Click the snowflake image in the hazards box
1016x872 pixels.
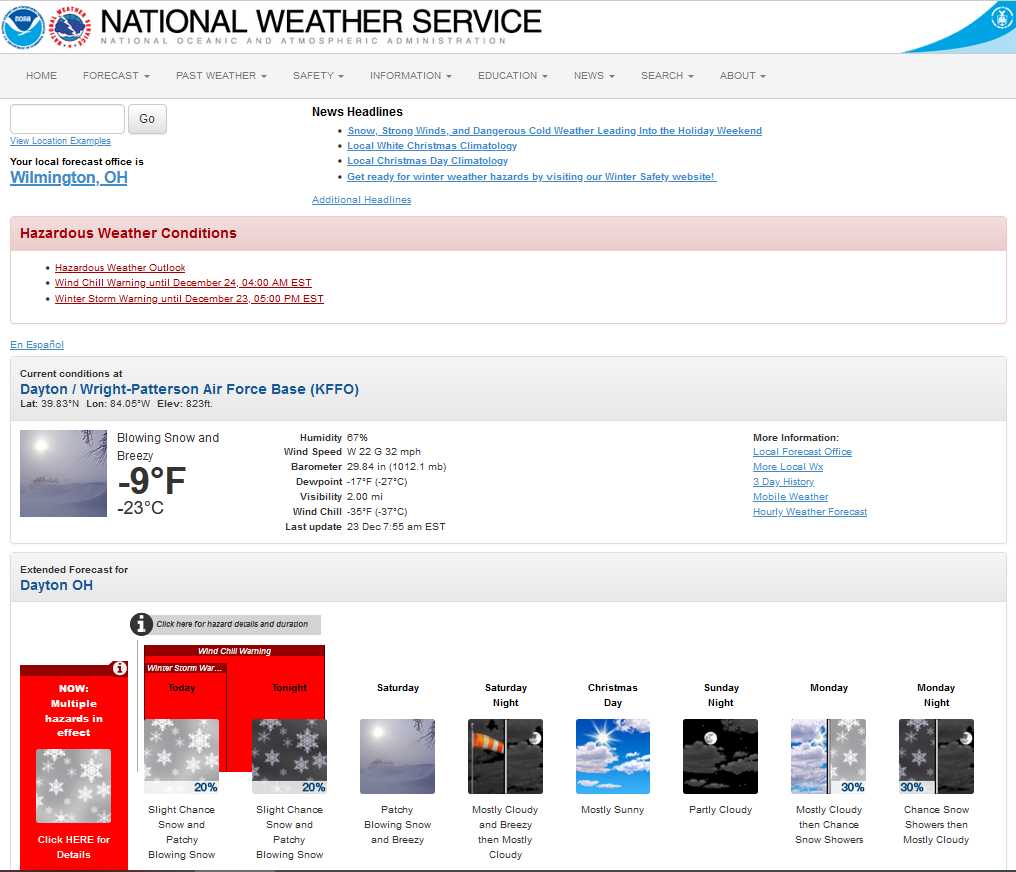click(x=73, y=786)
